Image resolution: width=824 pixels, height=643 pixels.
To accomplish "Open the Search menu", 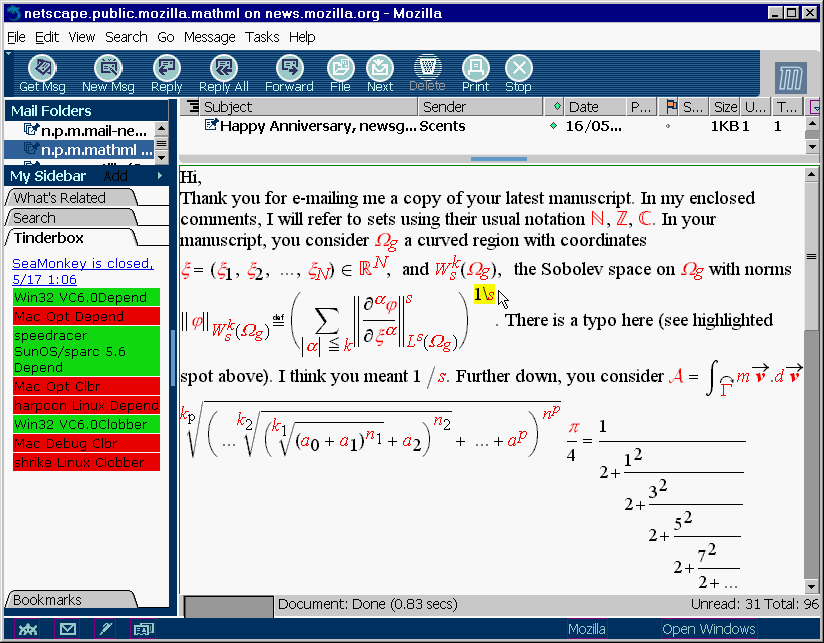I will pos(126,37).
